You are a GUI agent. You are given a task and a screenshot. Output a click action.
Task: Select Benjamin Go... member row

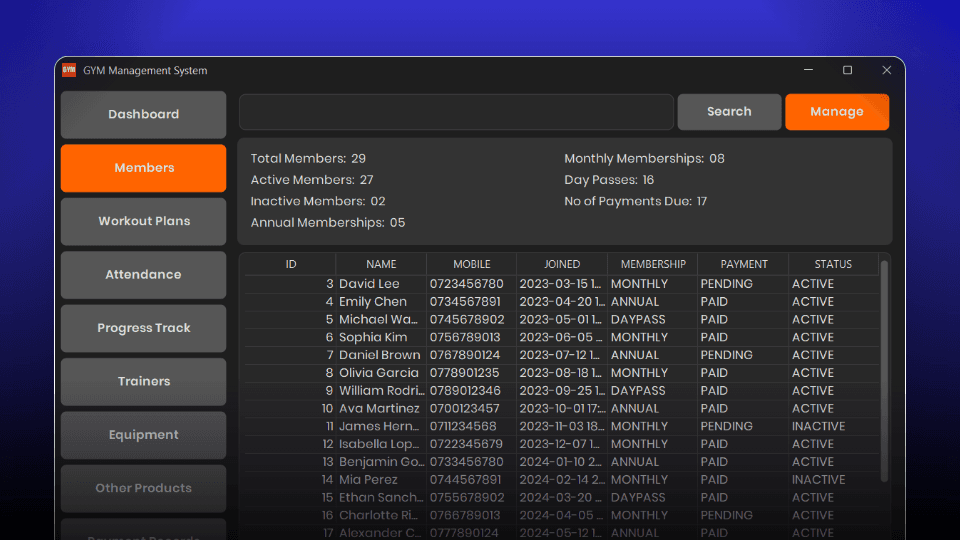[561, 462]
